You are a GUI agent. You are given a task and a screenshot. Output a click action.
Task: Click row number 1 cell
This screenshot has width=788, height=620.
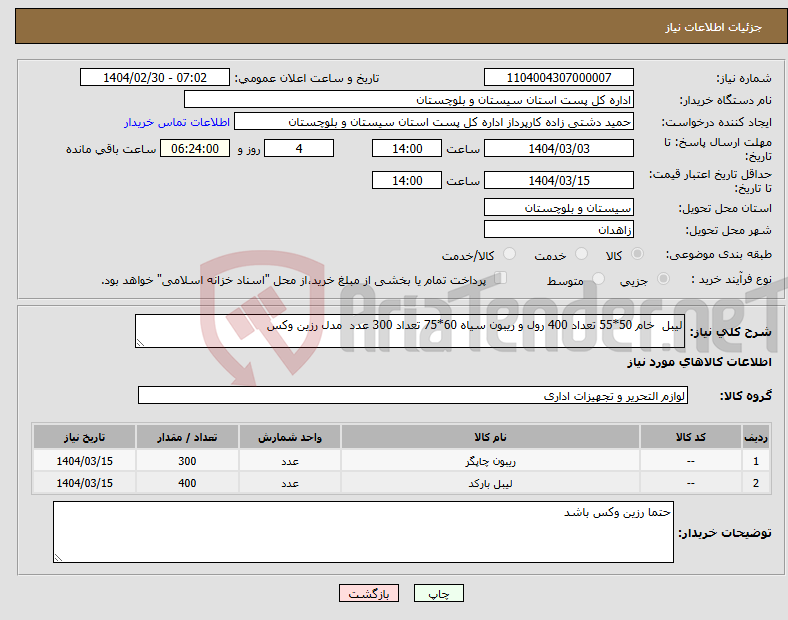pos(756,461)
